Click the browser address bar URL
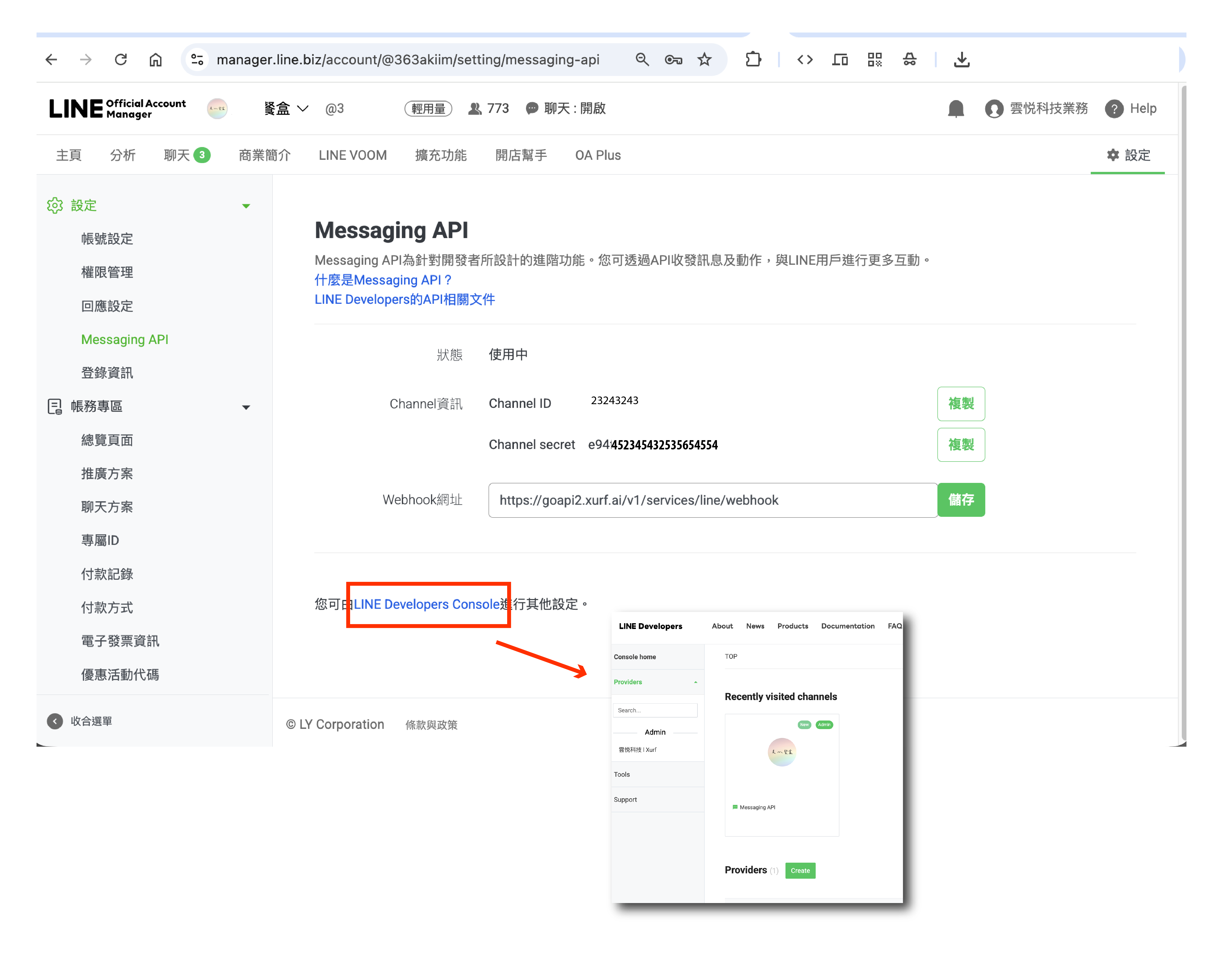1232x963 pixels. click(x=408, y=59)
